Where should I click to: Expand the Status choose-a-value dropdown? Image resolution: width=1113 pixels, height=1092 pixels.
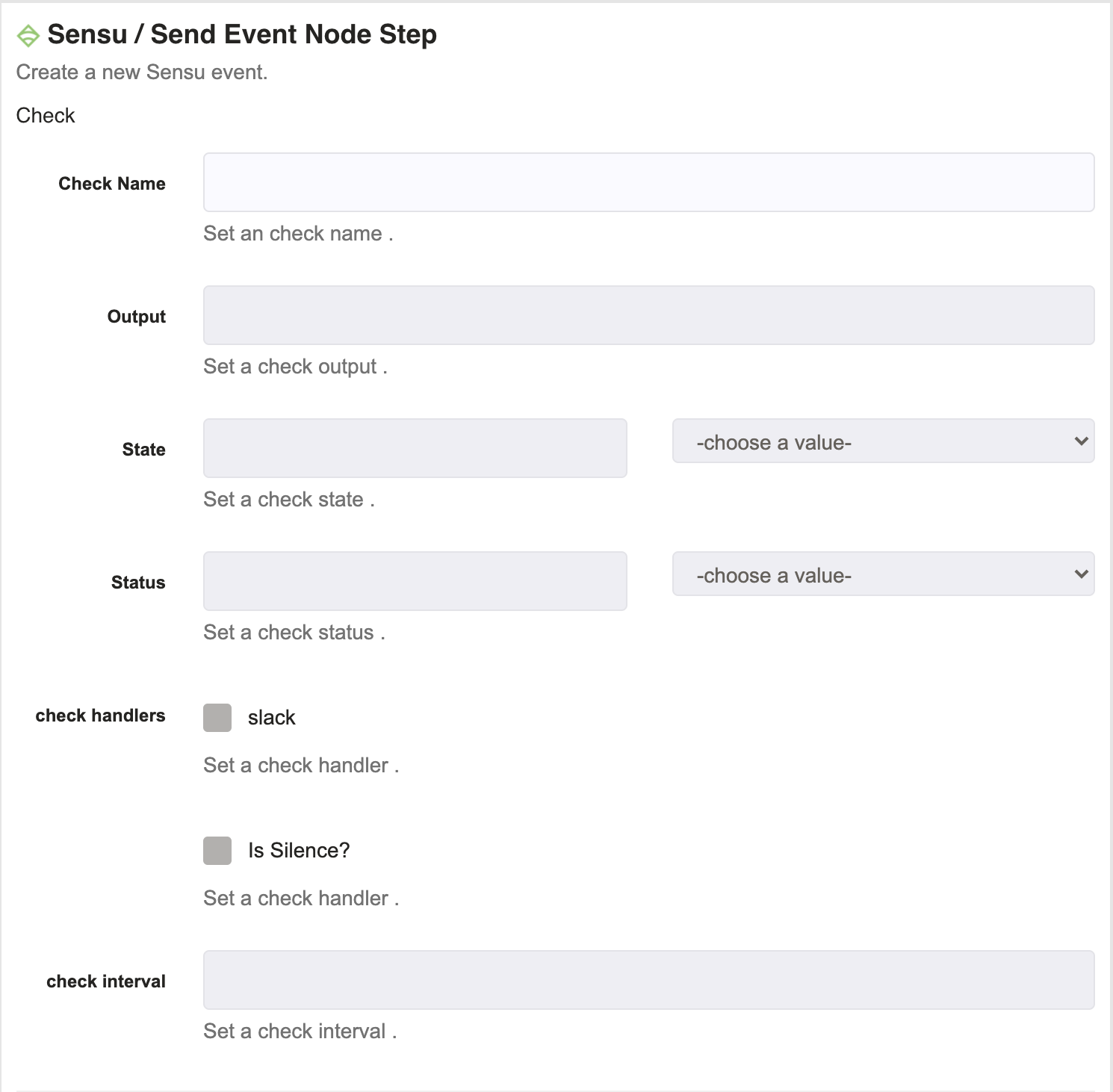coord(883,574)
